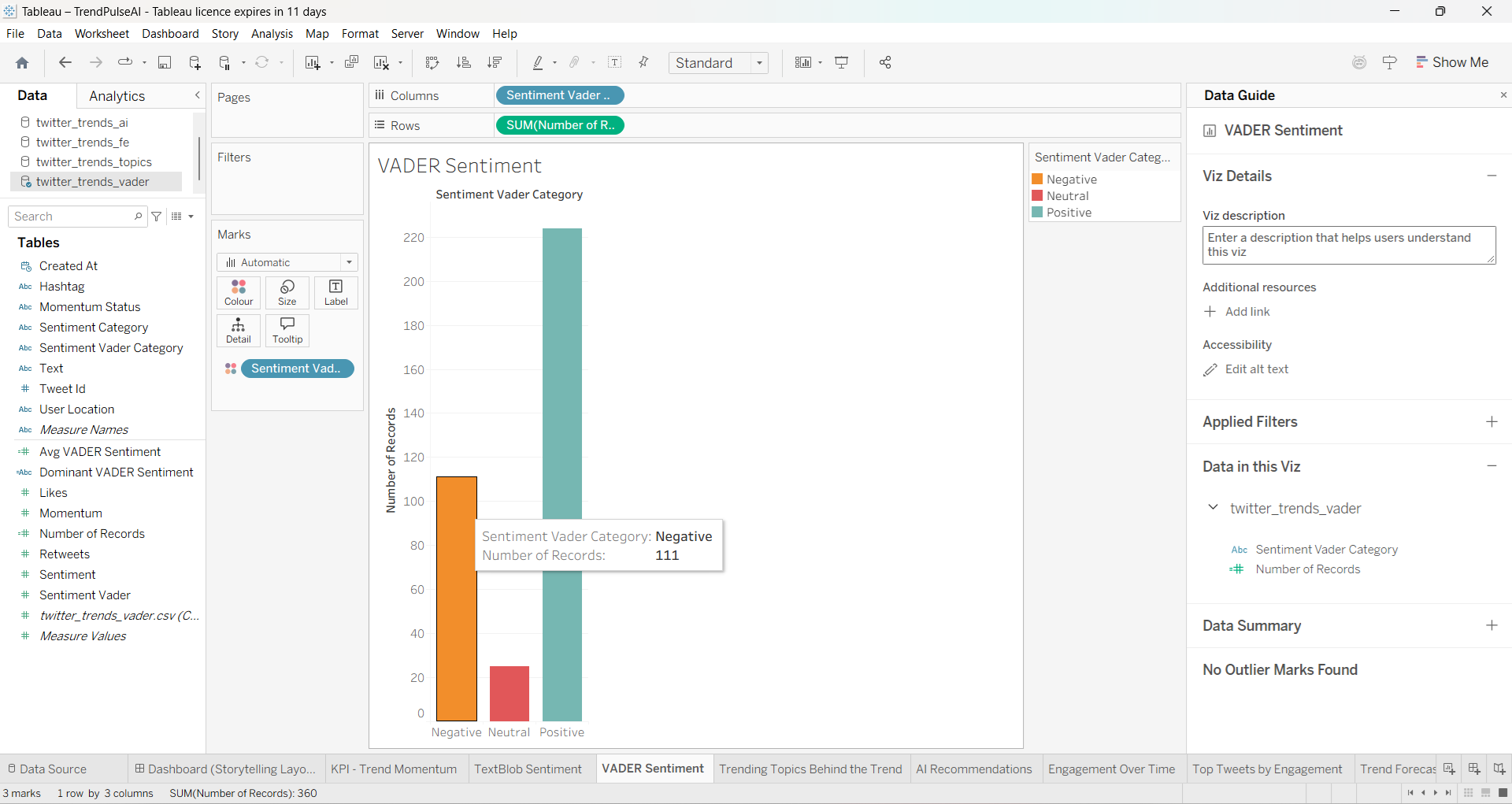1512x804 pixels.
Task: Click the SUM(Number of R.. pill in Rows
Action: (559, 125)
